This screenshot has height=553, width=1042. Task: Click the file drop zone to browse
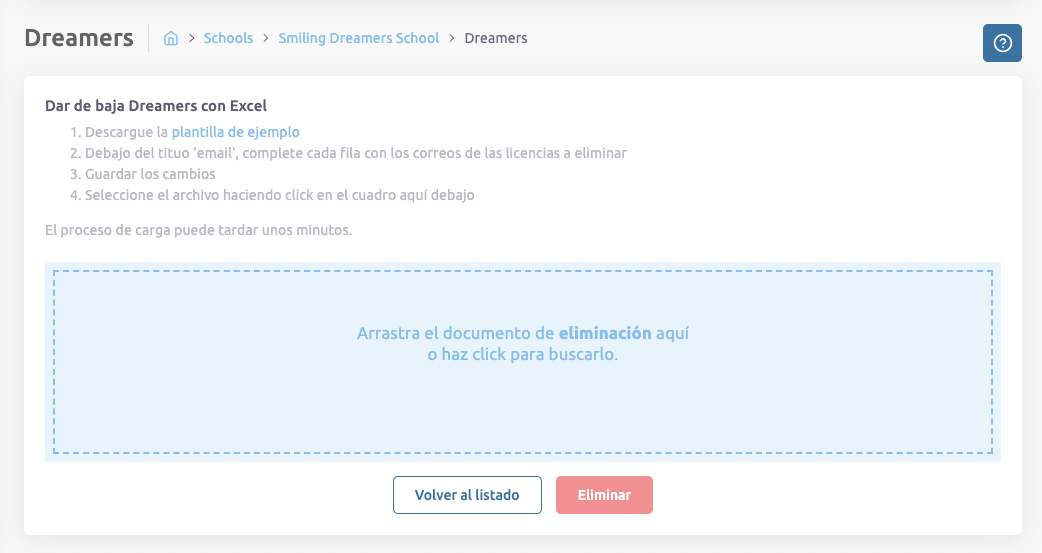click(x=522, y=410)
